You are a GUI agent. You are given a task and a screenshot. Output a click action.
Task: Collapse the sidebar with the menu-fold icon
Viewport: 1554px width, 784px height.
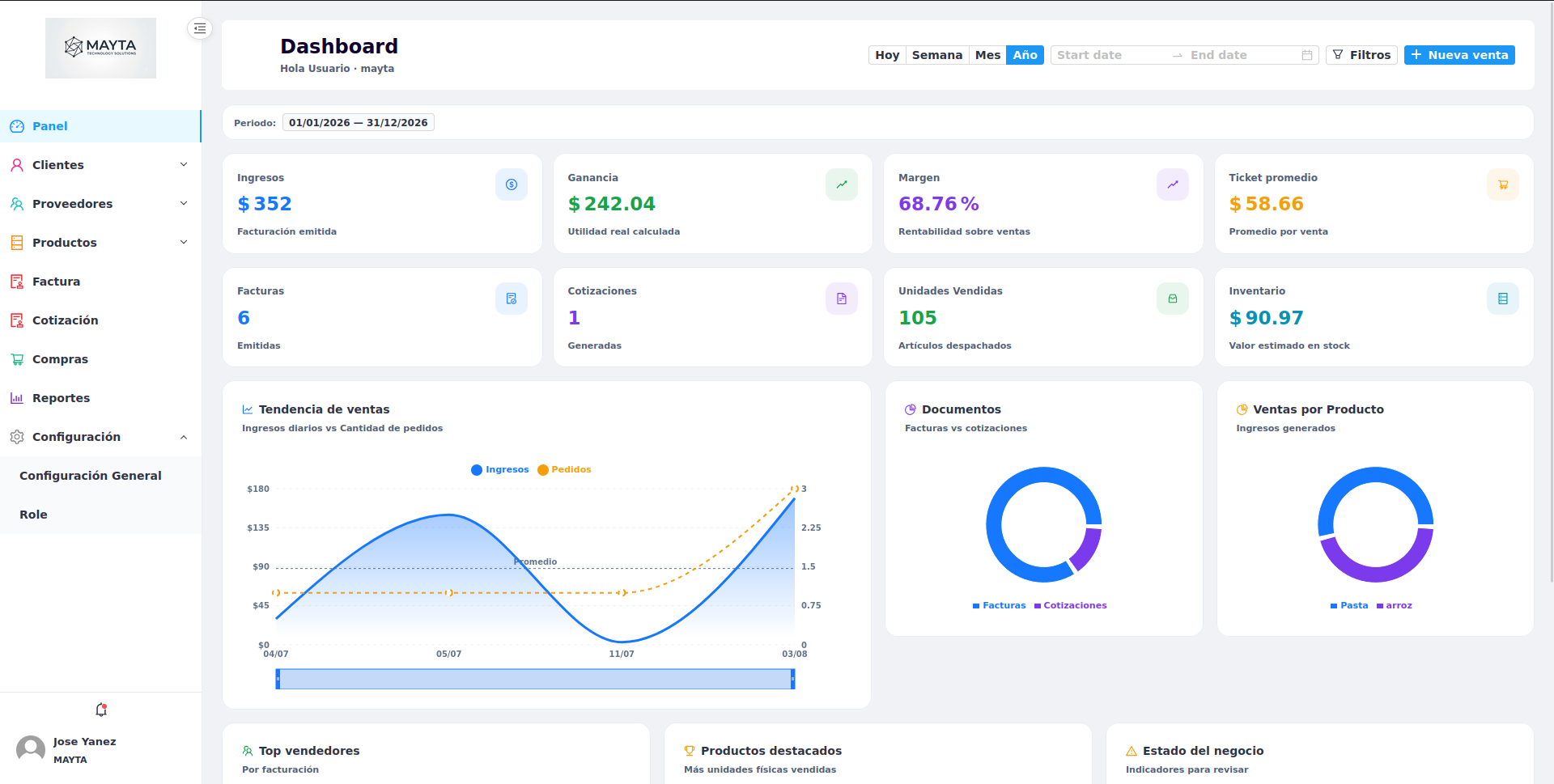click(199, 28)
